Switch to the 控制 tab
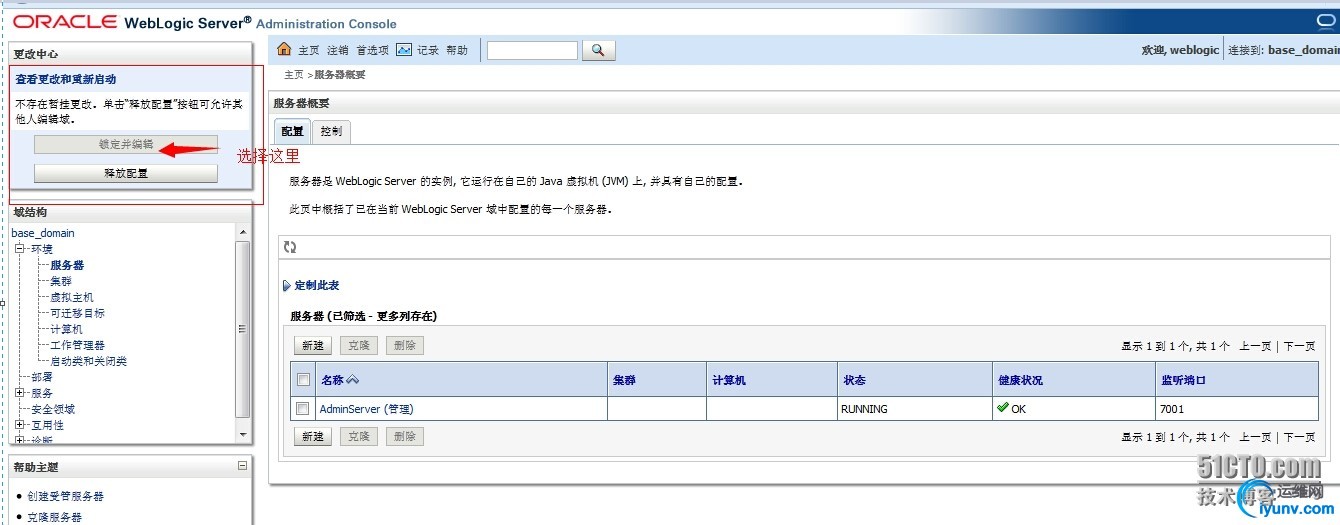 tap(331, 131)
